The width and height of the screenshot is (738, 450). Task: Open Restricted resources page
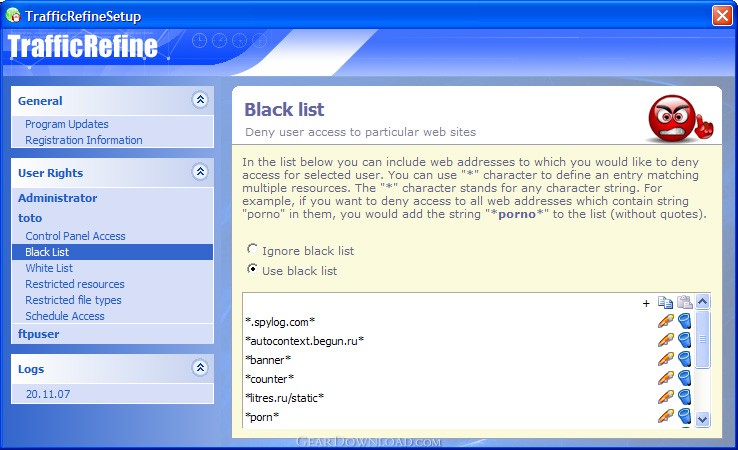(x=75, y=284)
